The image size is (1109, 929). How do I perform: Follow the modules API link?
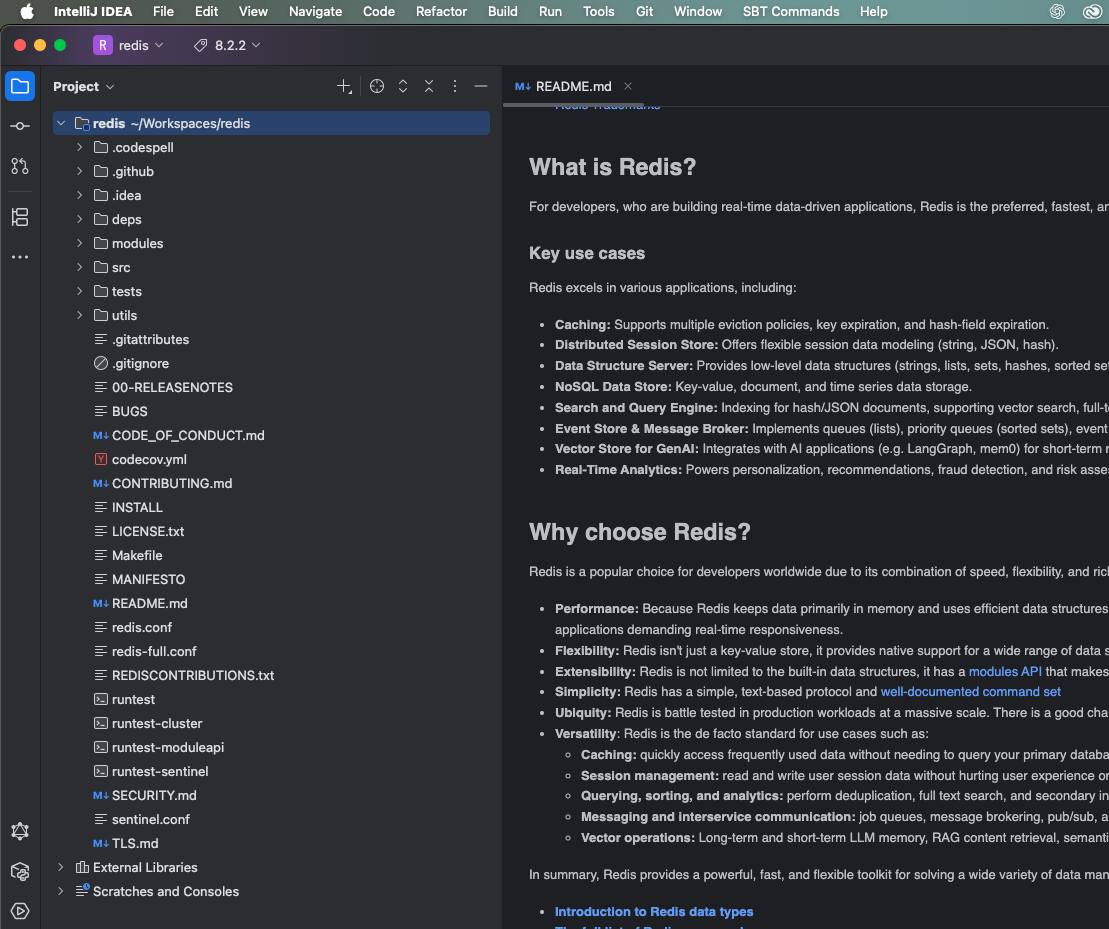pyautogui.click(x=1005, y=671)
